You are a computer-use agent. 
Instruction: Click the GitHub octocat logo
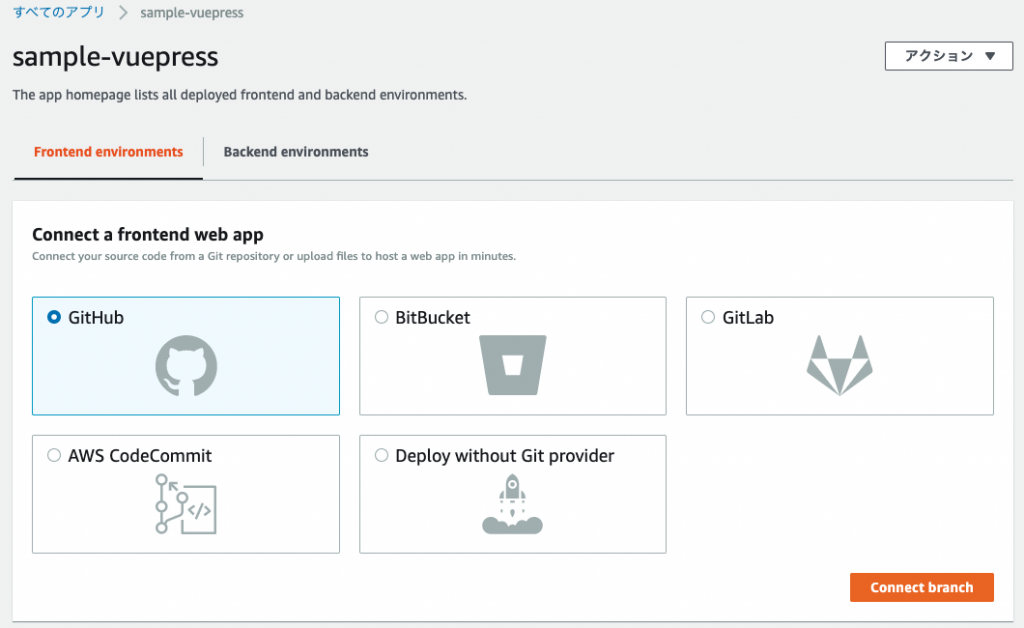click(x=186, y=366)
